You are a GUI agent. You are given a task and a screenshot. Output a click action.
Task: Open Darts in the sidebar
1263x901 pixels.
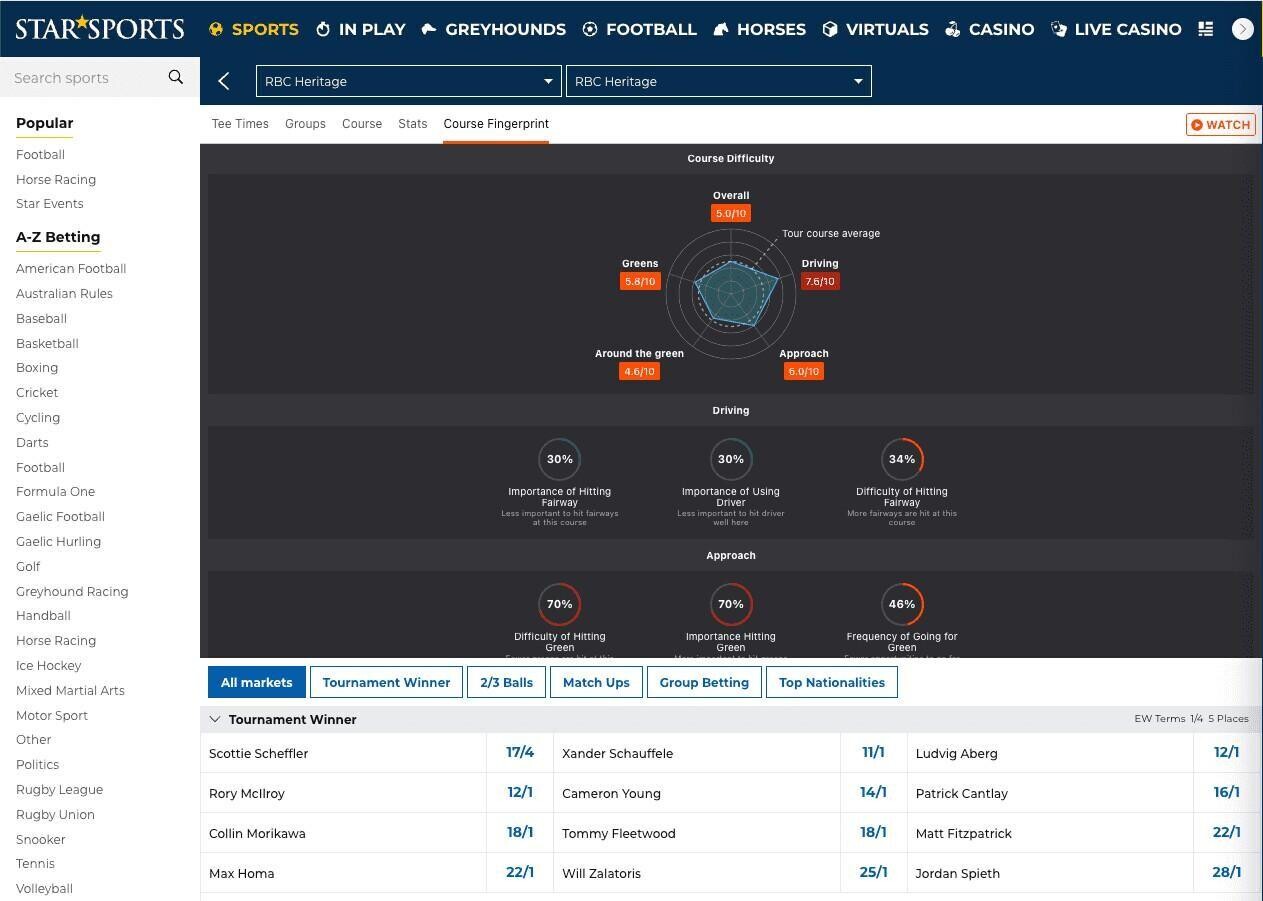pyautogui.click(x=32, y=443)
